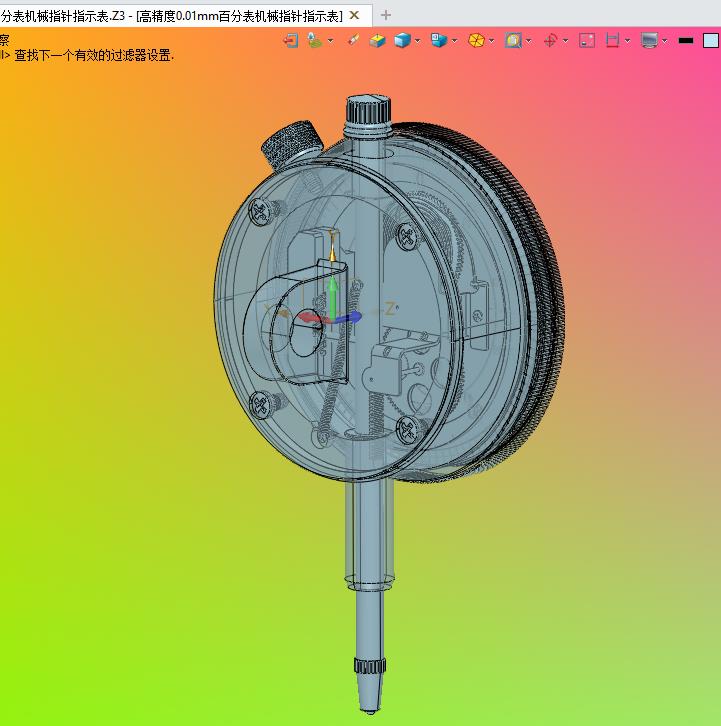Expand the dropdown beside cube-with-sheet icon
This screenshot has width=721, height=726.
click(x=454, y=41)
